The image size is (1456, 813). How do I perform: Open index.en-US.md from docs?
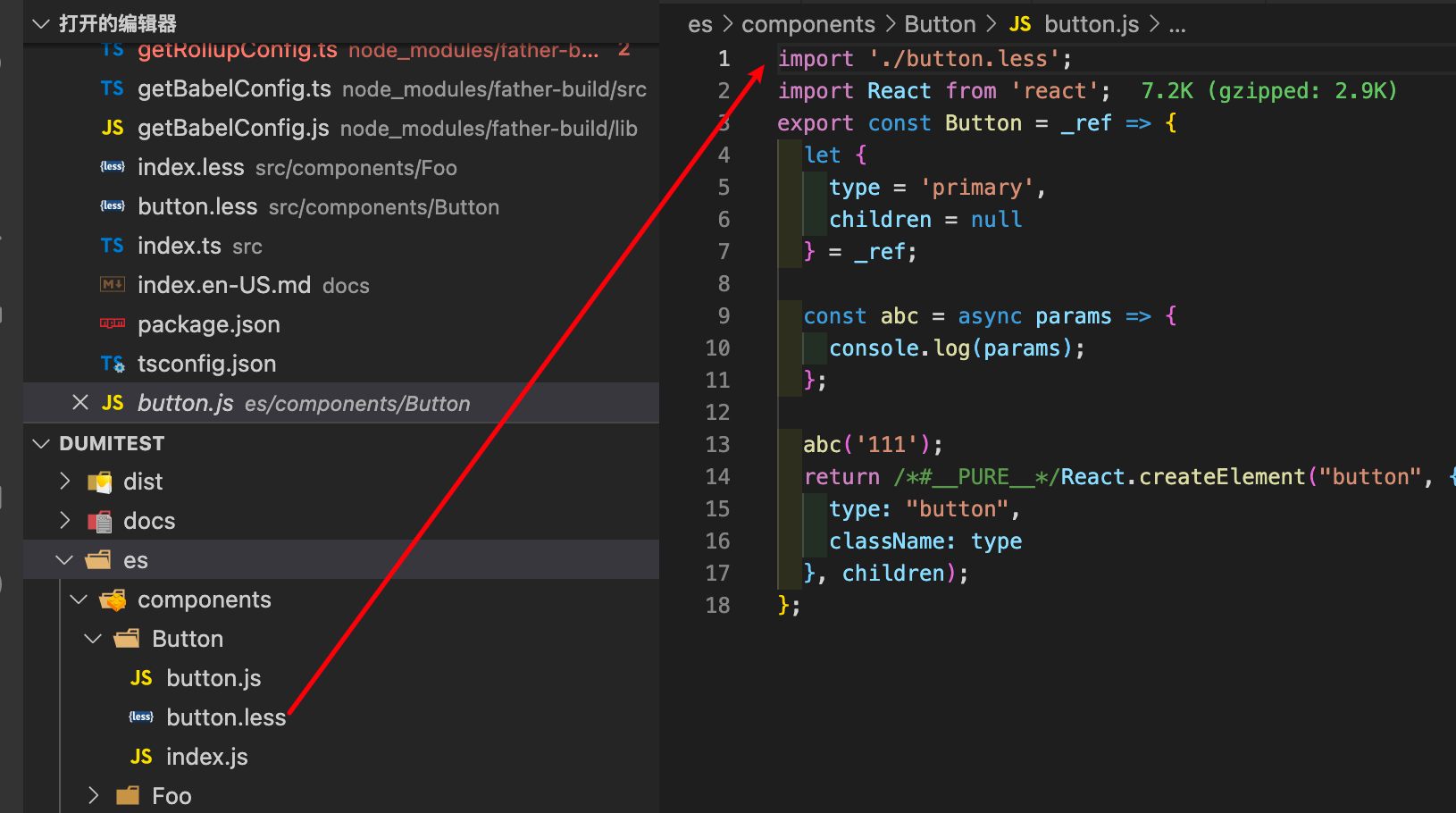tap(223, 285)
